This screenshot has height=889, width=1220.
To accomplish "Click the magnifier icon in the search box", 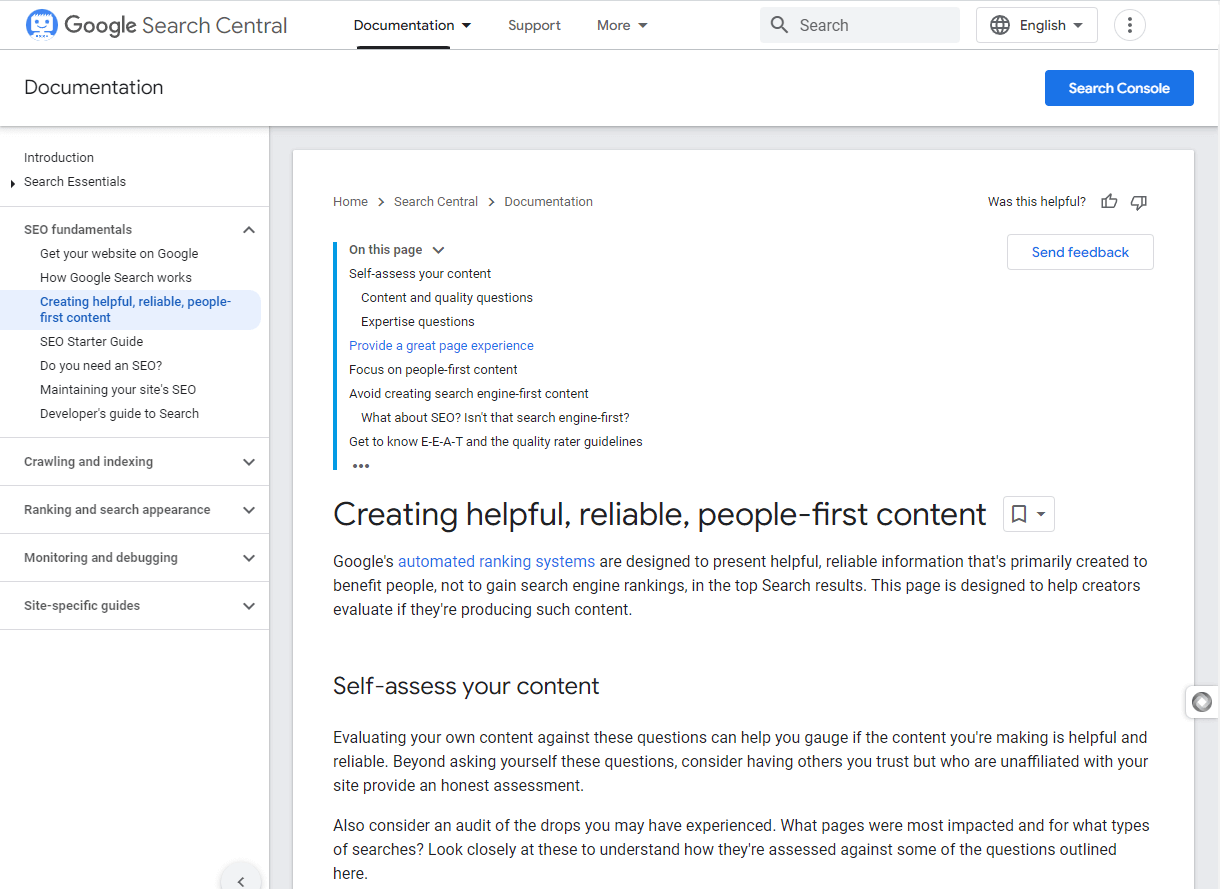I will [780, 25].
